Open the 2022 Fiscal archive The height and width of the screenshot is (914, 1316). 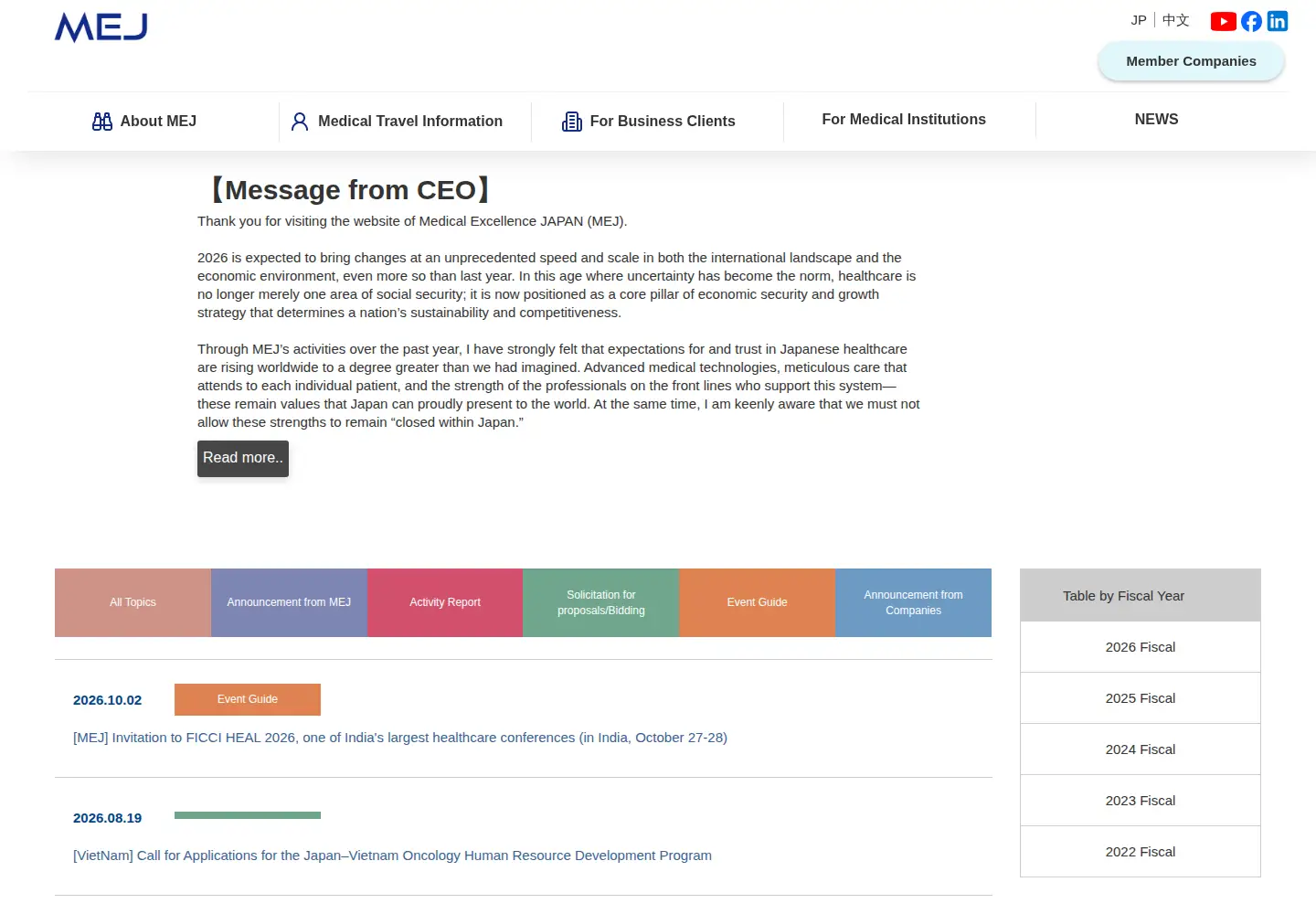[x=1141, y=852]
